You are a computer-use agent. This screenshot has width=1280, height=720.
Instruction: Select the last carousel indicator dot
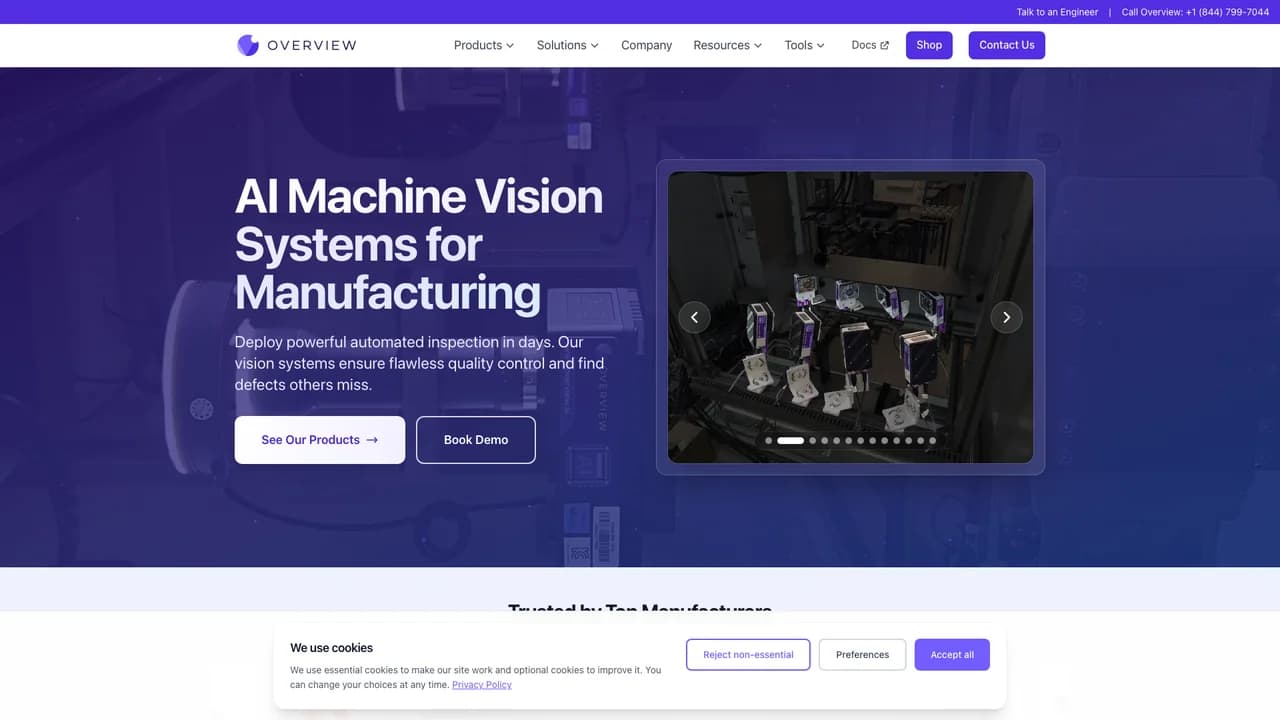[x=933, y=440]
